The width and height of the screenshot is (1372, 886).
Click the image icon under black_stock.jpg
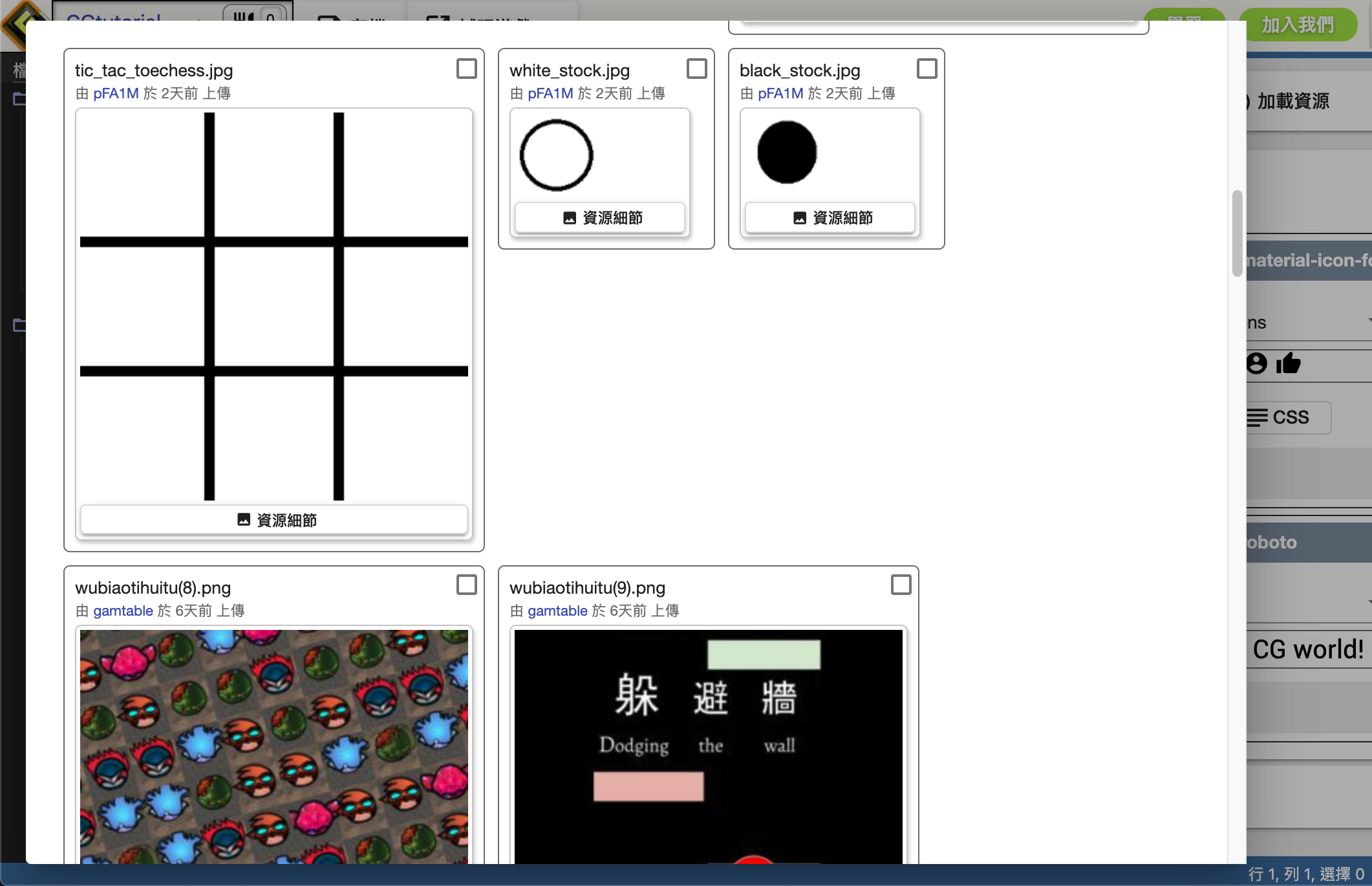point(800,217)
